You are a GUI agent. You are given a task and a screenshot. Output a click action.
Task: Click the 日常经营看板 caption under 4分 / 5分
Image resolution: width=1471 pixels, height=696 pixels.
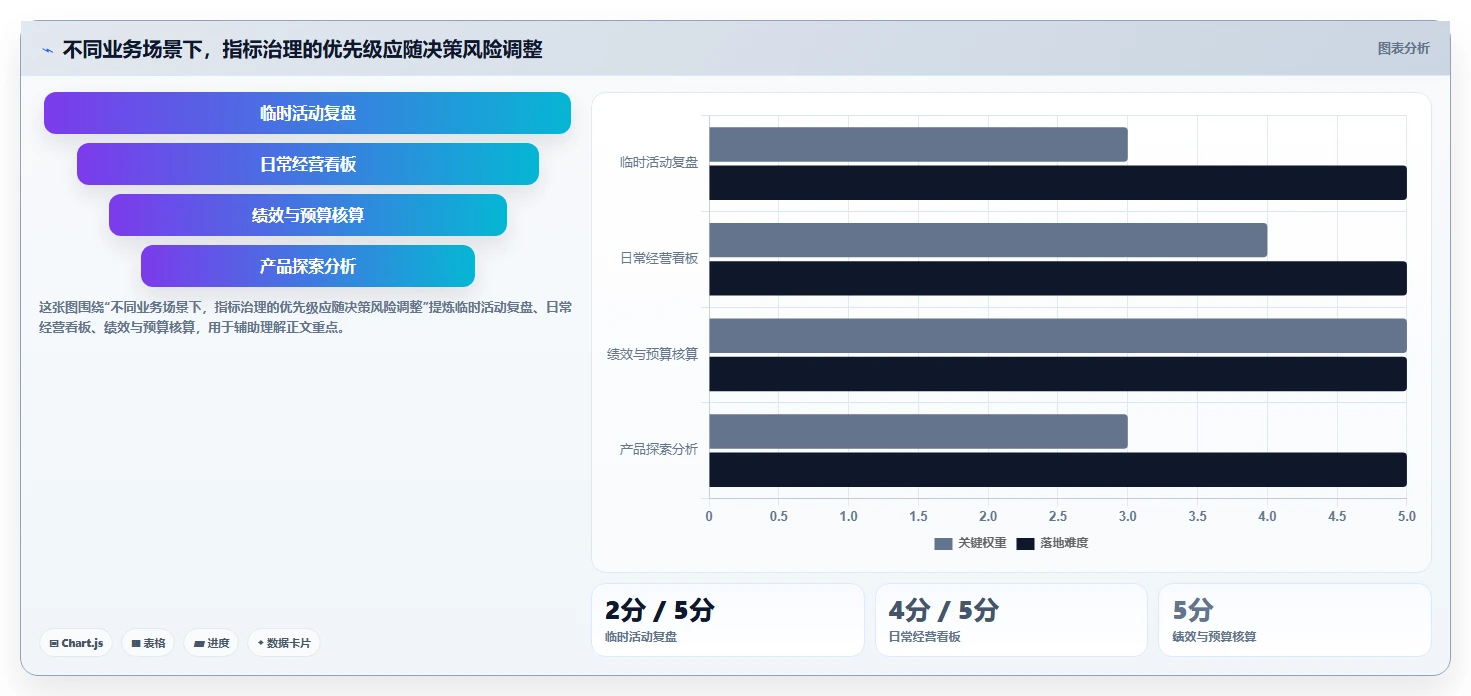point(925,637)
